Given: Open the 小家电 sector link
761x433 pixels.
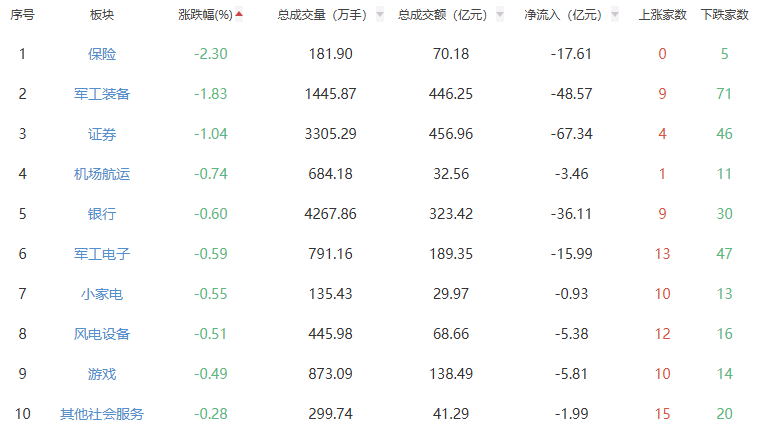Looking at the screenshot, I should pos(102,294).
